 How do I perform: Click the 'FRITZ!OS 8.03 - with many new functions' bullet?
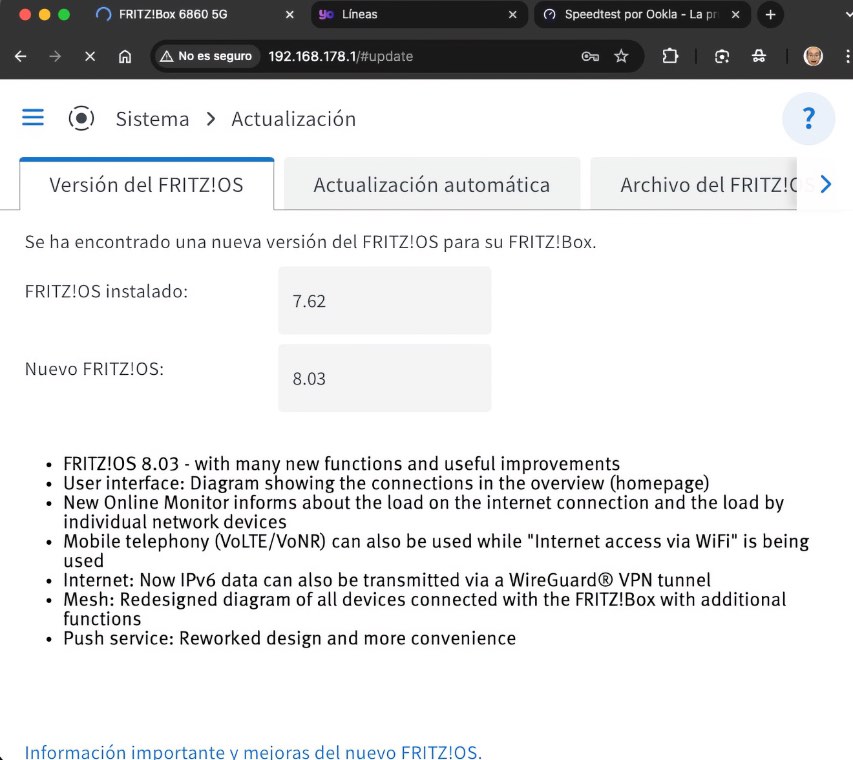pos(342,464)
